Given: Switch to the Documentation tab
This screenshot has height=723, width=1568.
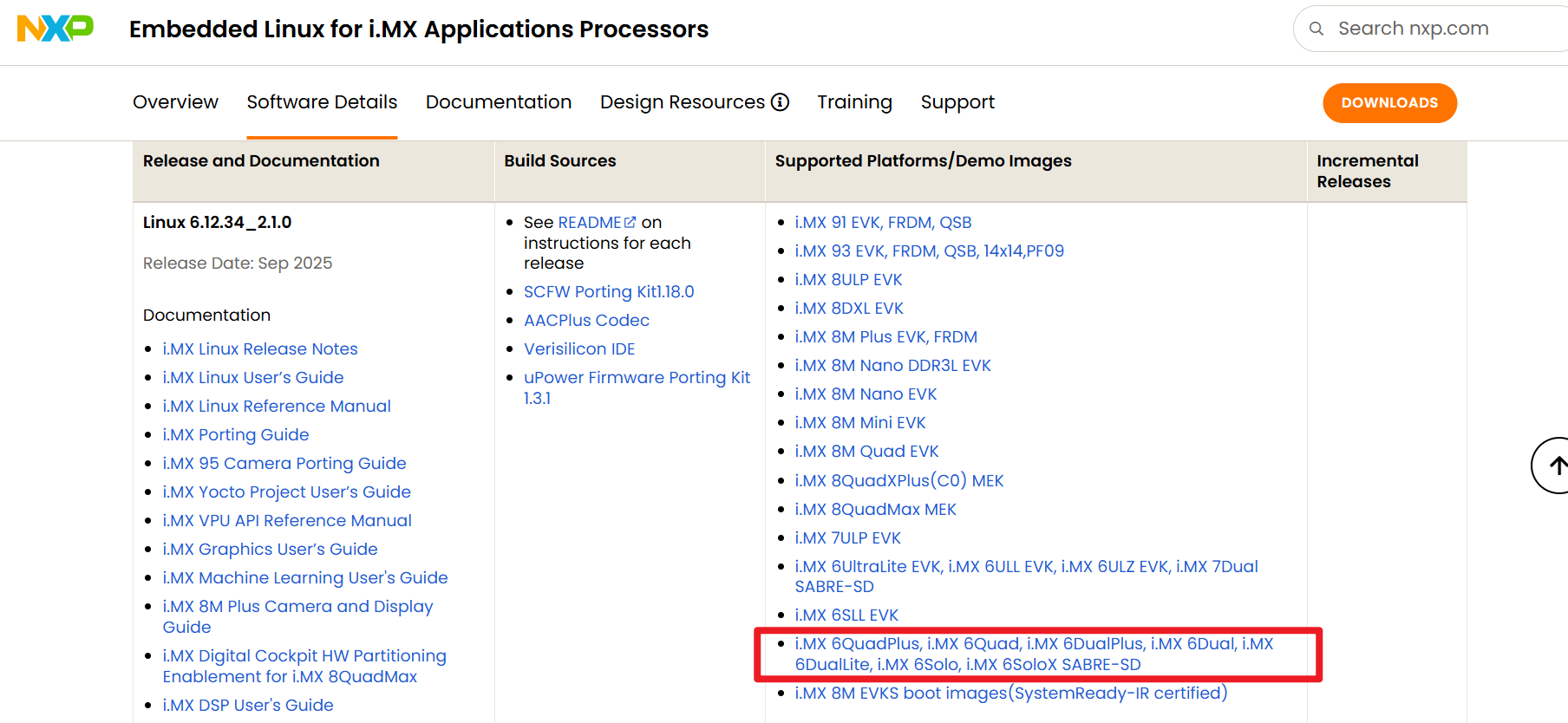Looking at the screenshot, I should click(499, 102).
